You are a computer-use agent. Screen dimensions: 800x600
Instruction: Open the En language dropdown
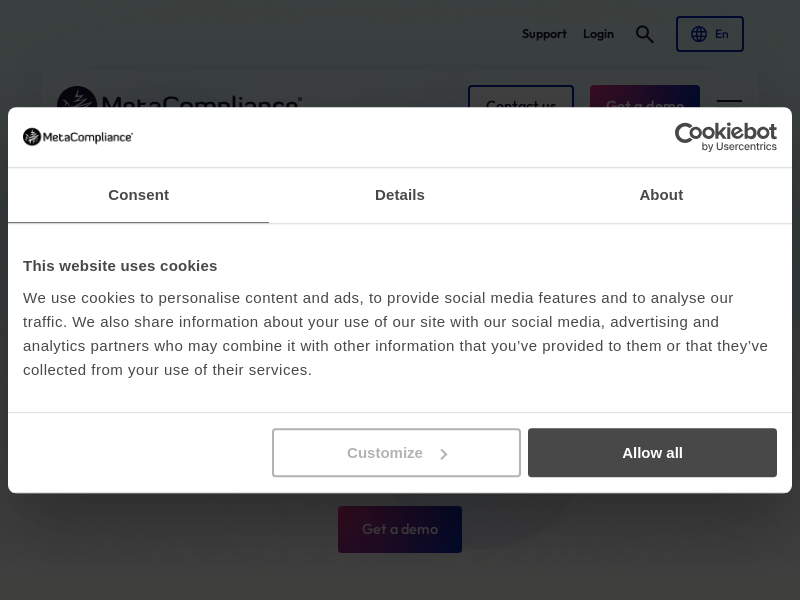tap(710, 34)
